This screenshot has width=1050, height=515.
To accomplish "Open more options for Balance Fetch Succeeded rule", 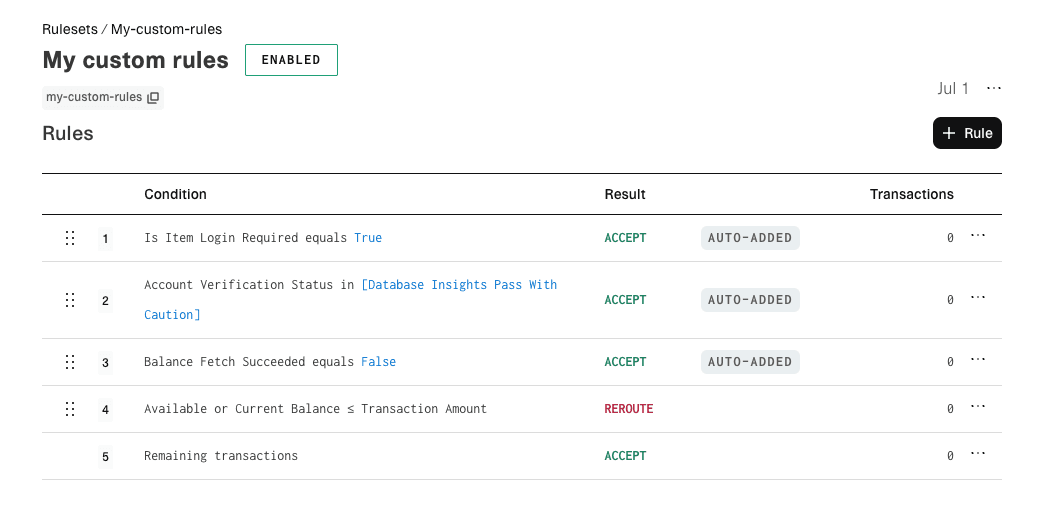I will click(x=978, y=360).
